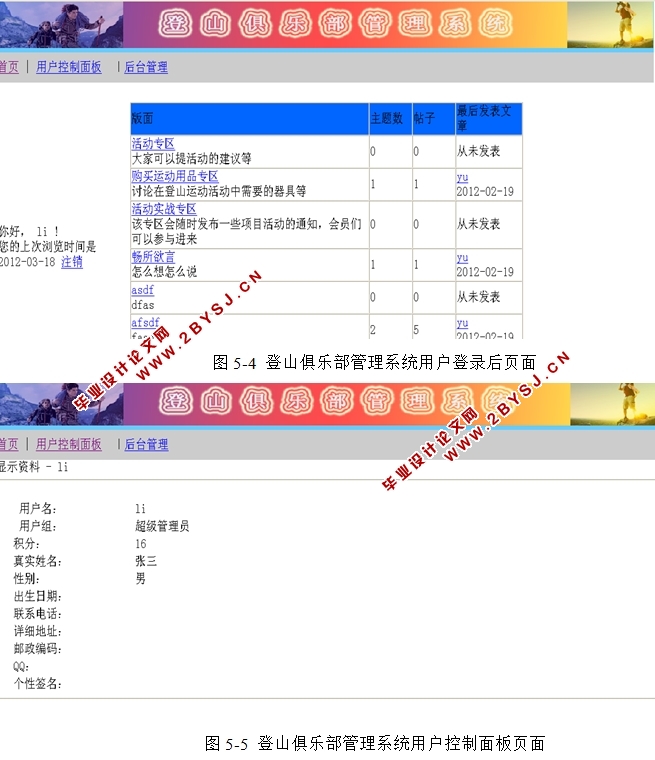Open the 活动专区 forum board

coord(153,143)
